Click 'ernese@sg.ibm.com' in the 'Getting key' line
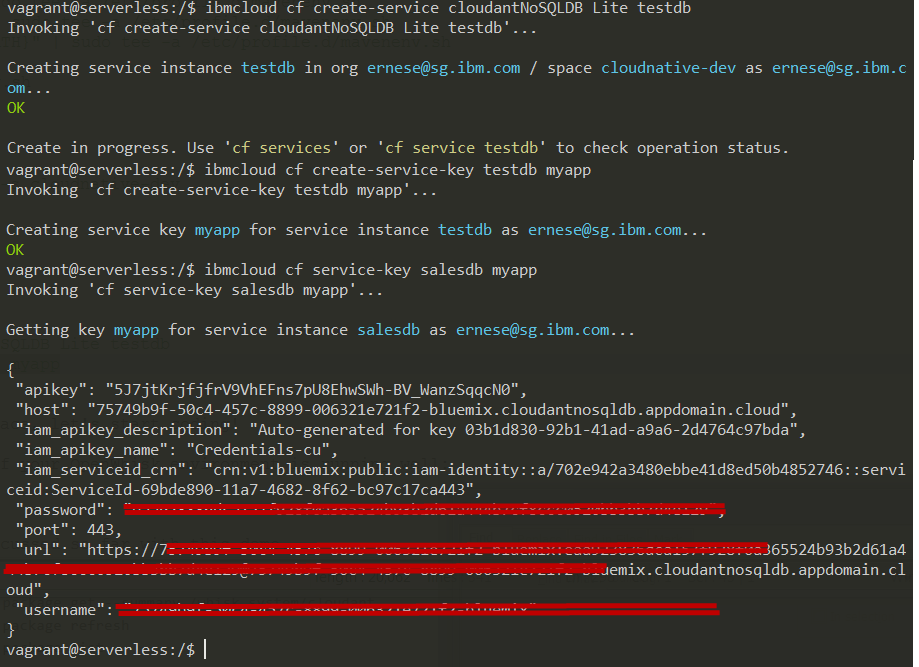 [x=532, y=330]
